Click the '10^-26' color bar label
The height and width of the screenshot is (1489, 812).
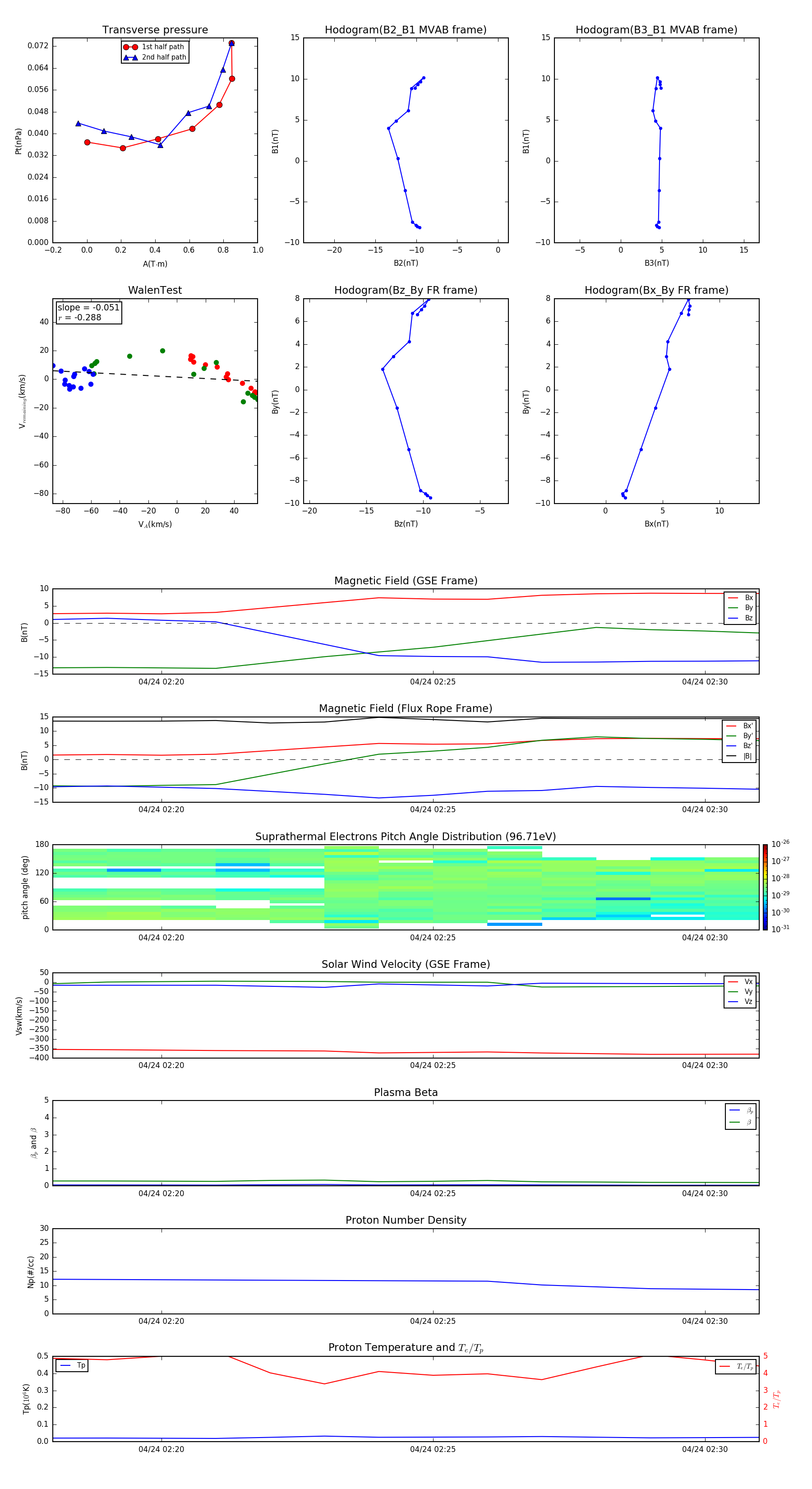tap(780, 844)
